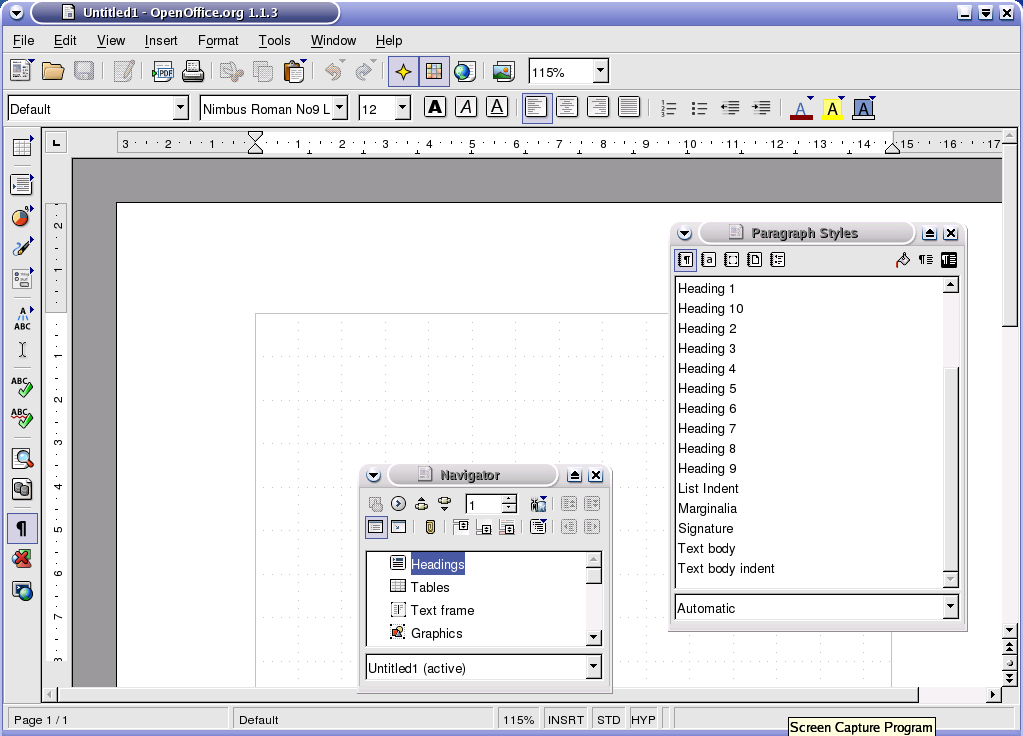Toggle Align Right paragraph alignment
1023x736 pixels.
[598, 107]
